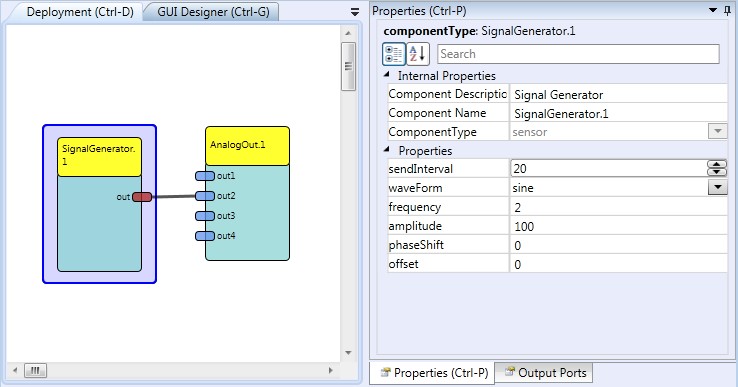Click the phaseShift value field
Screen dimensions: 738x387
tap(618, 245)
